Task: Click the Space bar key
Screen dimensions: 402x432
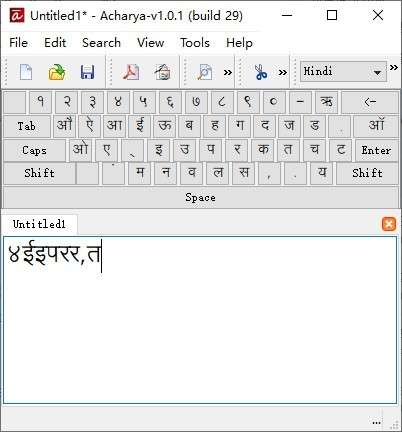Action: click(x=201, y=197)
